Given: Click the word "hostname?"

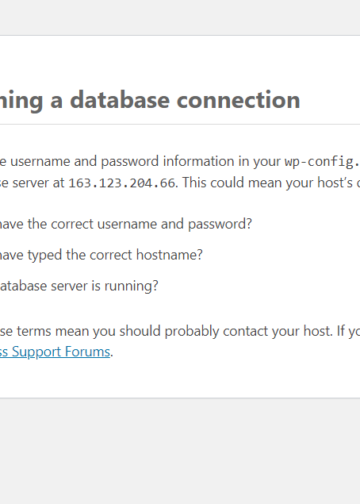Looking at the screenshot, I should click(169, 255).
